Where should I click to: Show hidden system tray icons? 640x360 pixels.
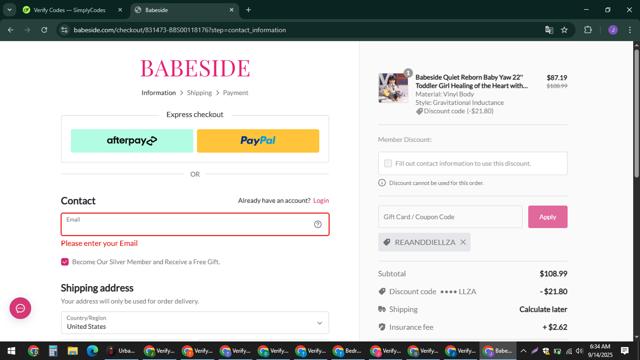tap(523, 351)
